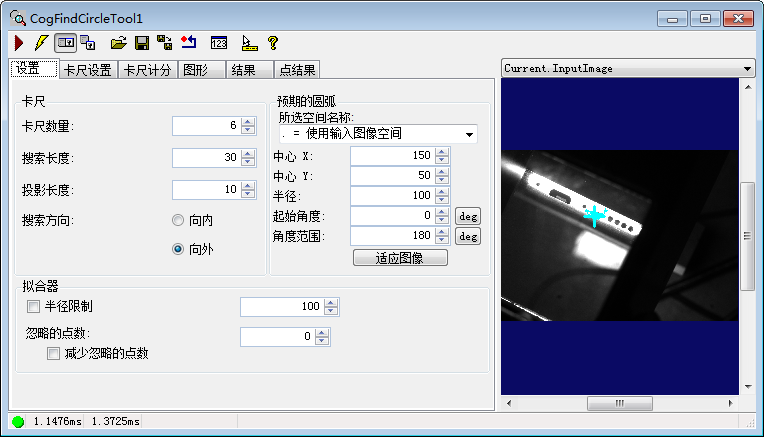Check the 减少忽略的点数 option
Screen dimensions: 764x437
pos(53,353)
